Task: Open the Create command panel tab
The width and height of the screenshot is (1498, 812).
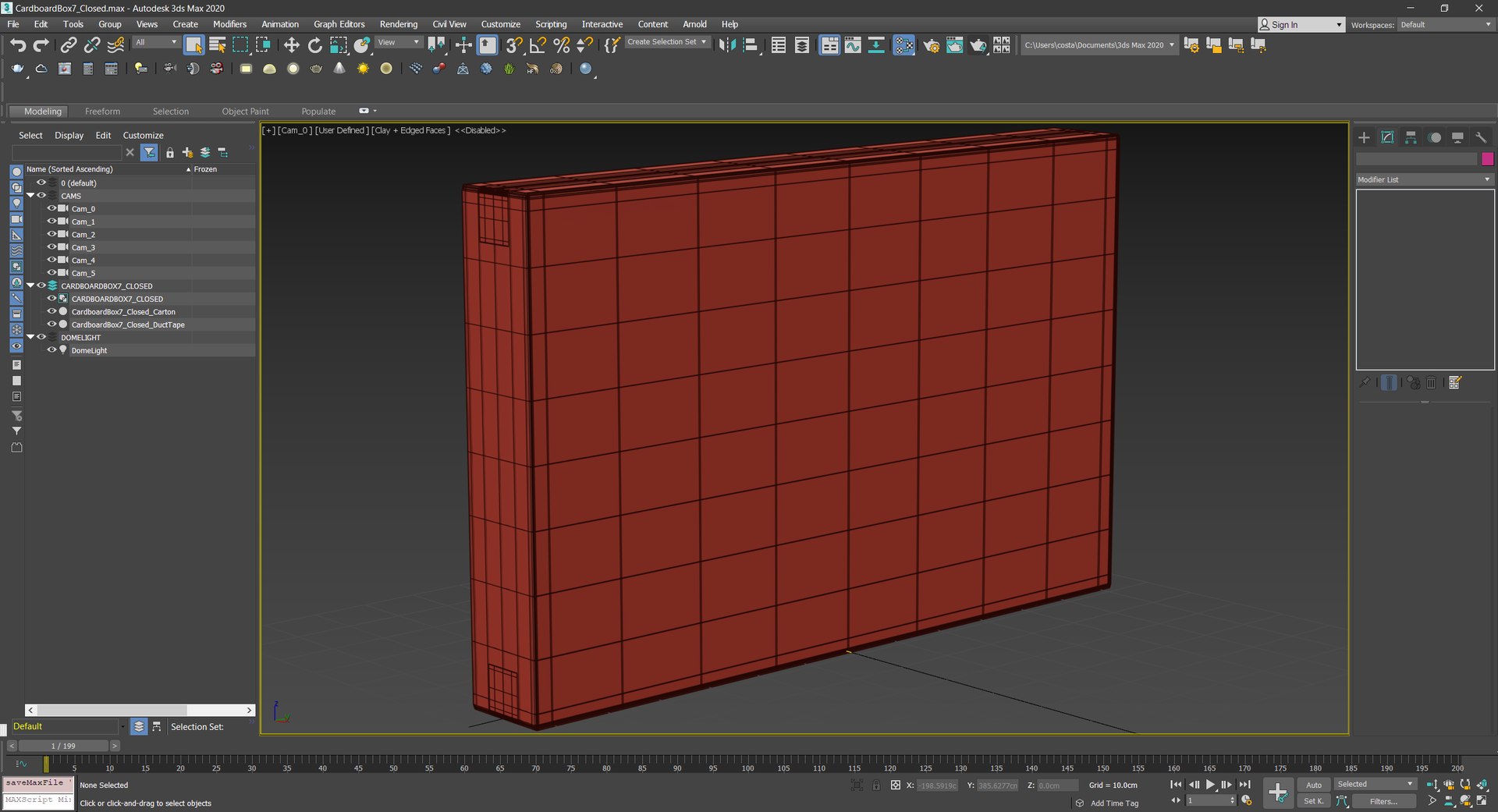Action: [x=1364, y=137]
